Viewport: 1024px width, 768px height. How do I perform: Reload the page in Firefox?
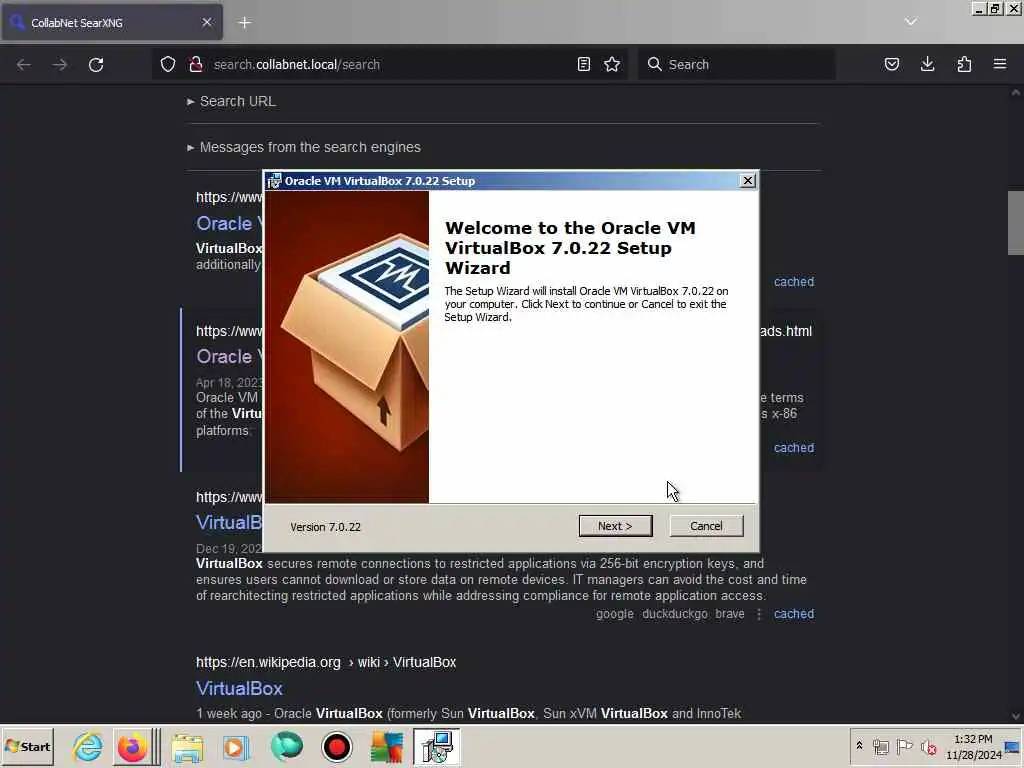tap(96, 65)
